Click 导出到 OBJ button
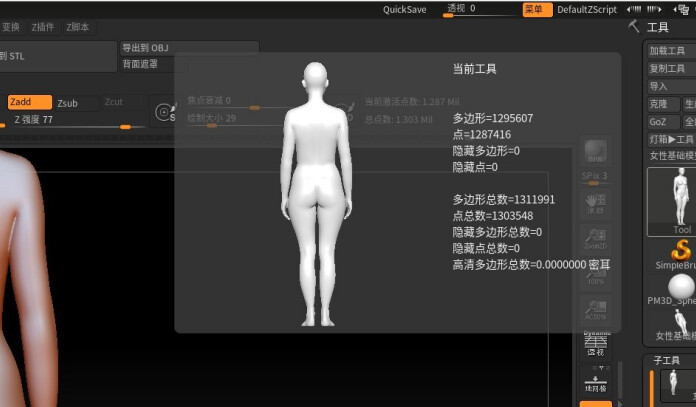The height and width of the screenshot is (407, 696). point(189,48)
